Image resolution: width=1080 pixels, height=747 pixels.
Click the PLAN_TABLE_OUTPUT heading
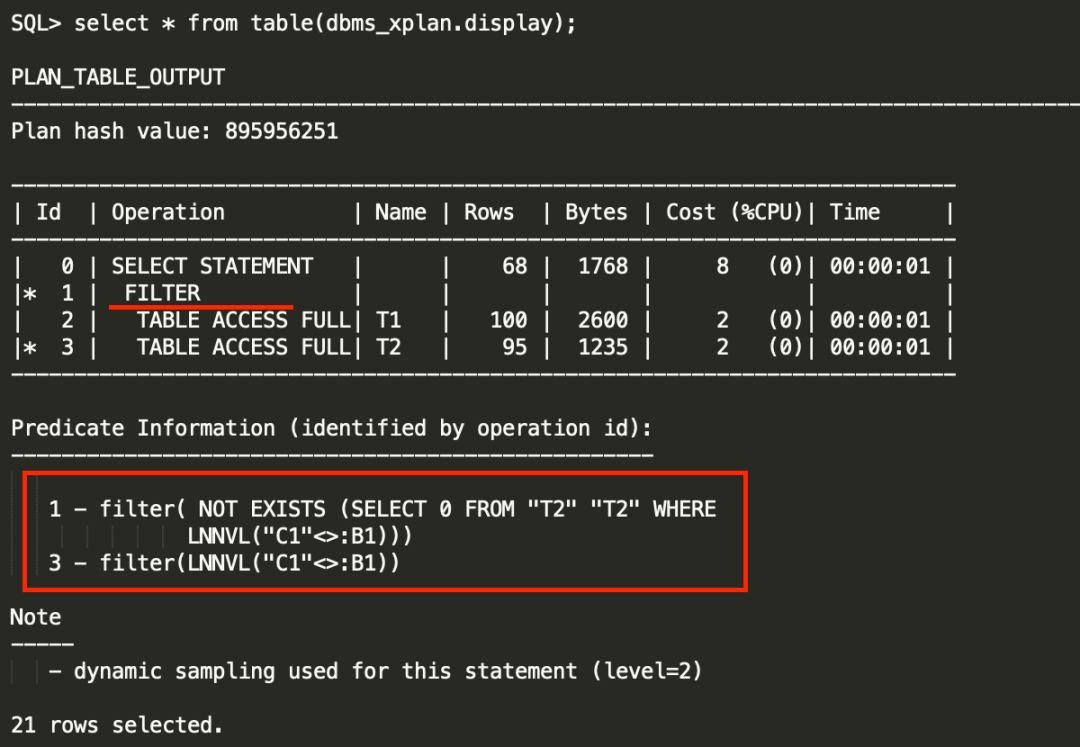(118, 77)
